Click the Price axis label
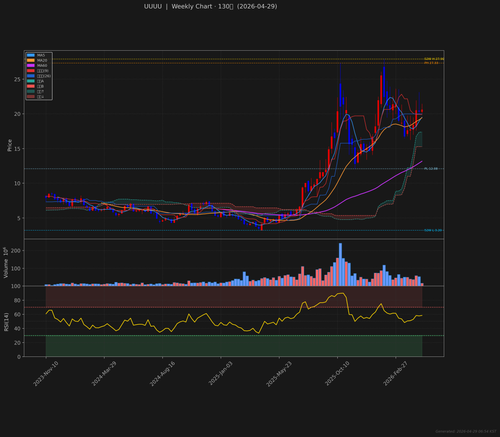The width and height of the screenshot is (500, 437). coord(9,145)
